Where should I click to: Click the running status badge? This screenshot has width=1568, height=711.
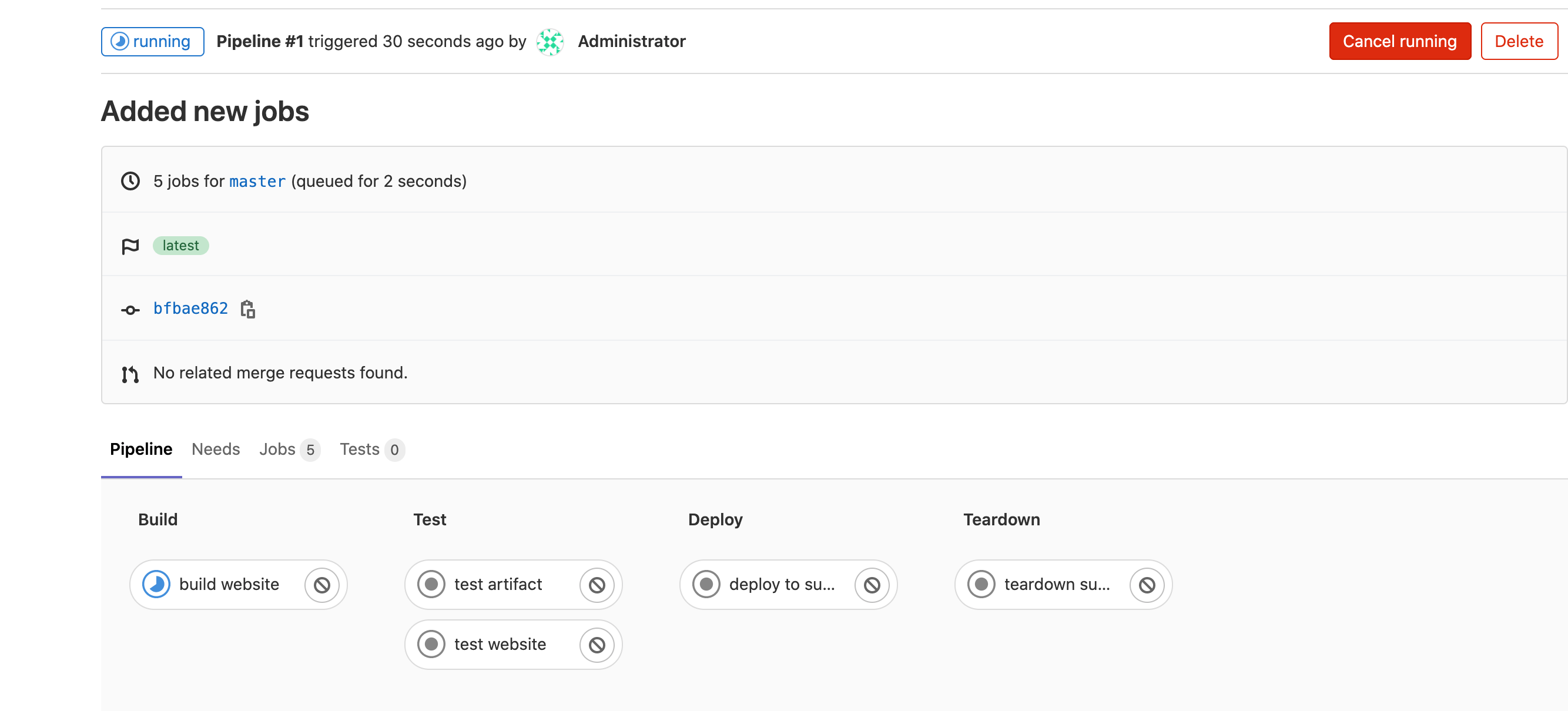coord(152,41)
